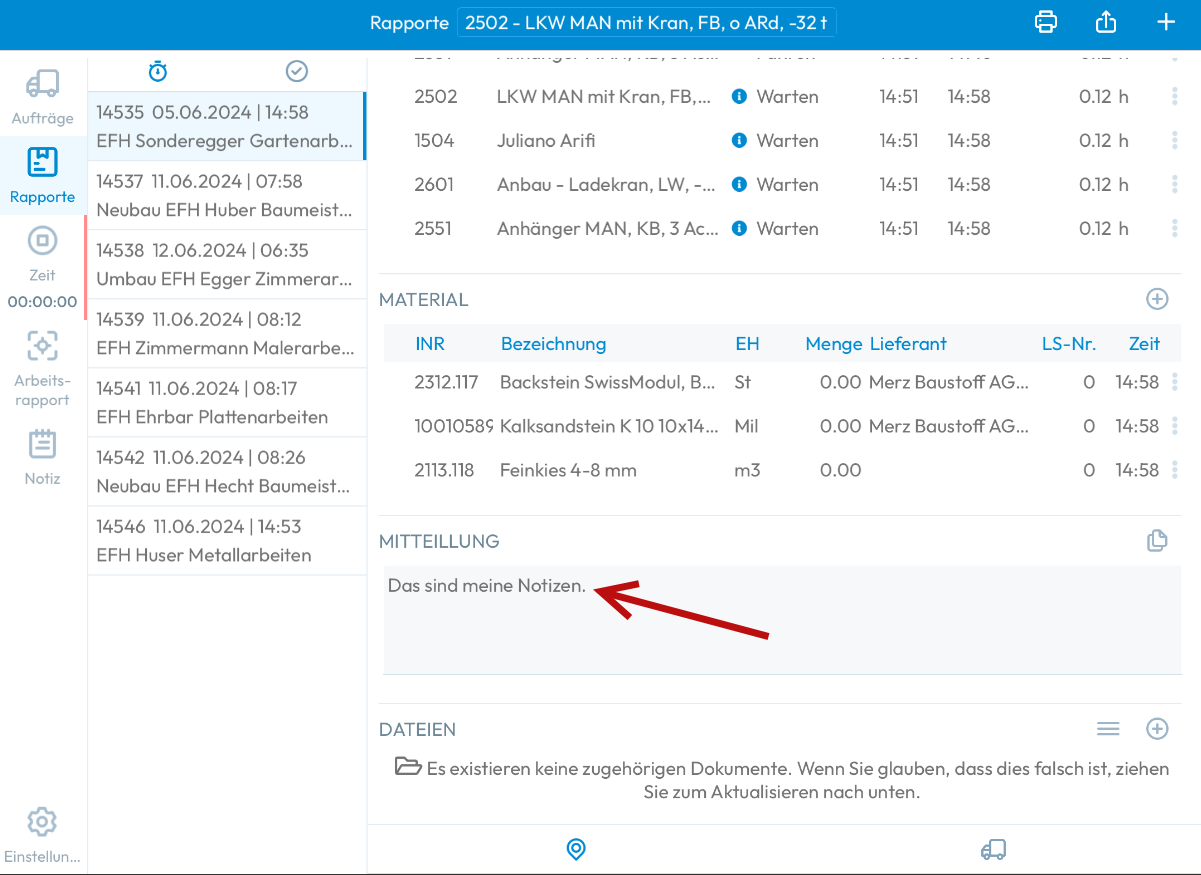
Task: Open the Zeit timer in sidebar
Action: [43, 266]
